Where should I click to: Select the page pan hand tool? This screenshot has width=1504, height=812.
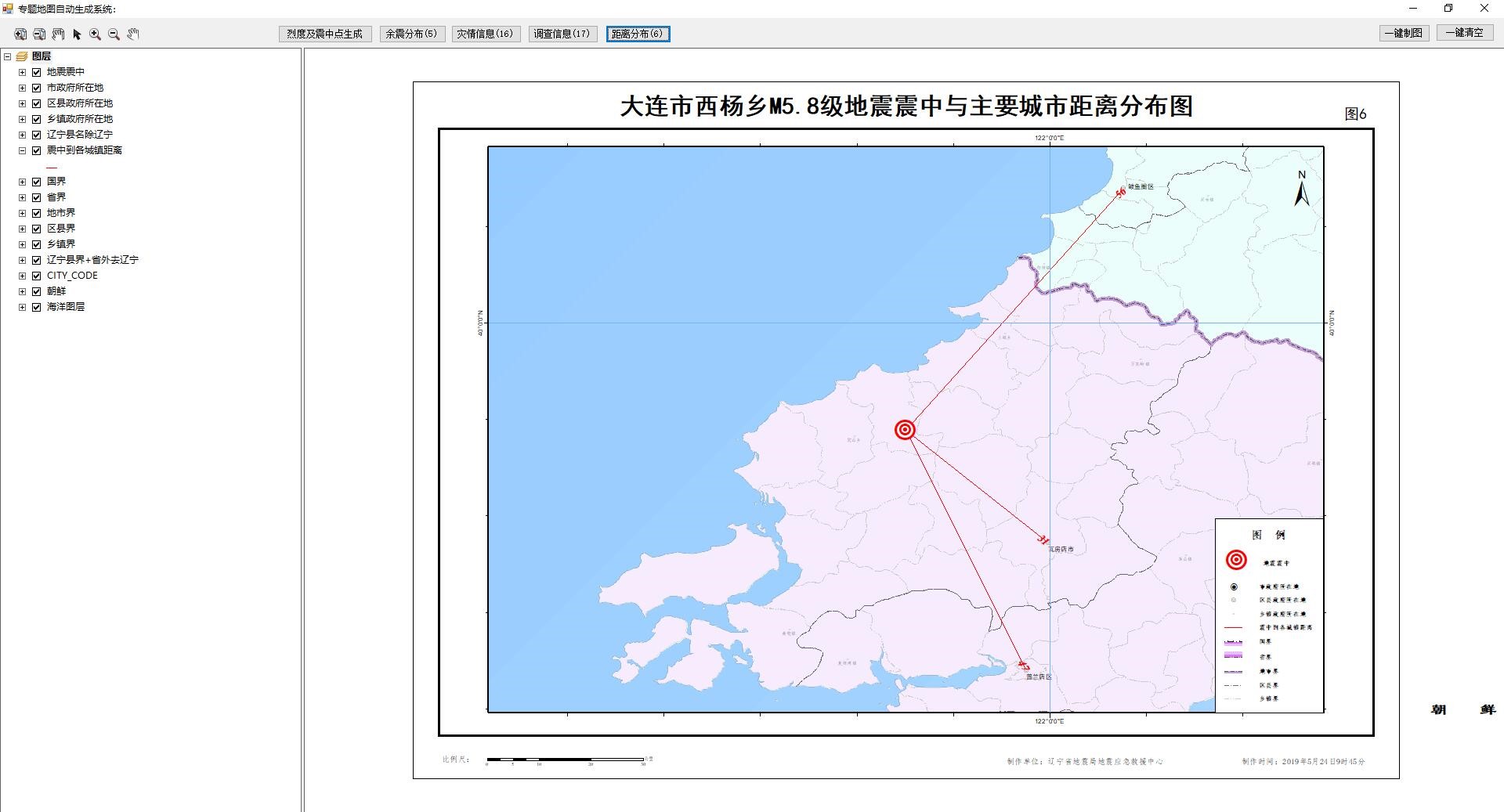click(x=58, y=34)
